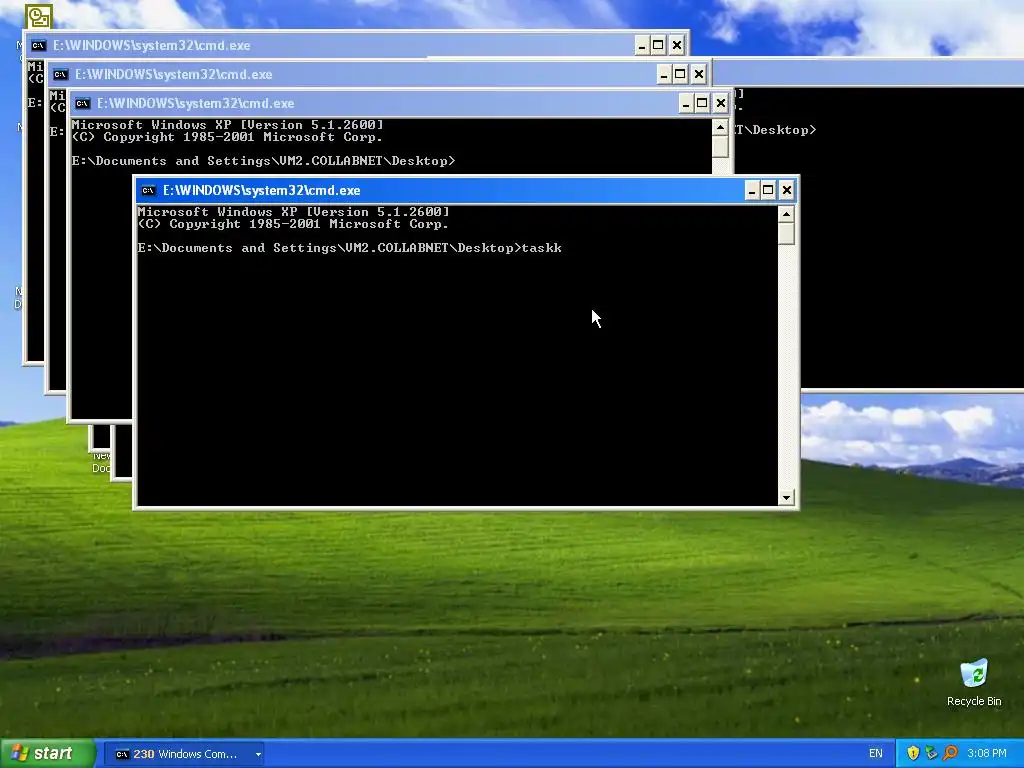Minimize the backmost cmd window
The height and width of the screenshot is (768, 1024).
(641, 46)
